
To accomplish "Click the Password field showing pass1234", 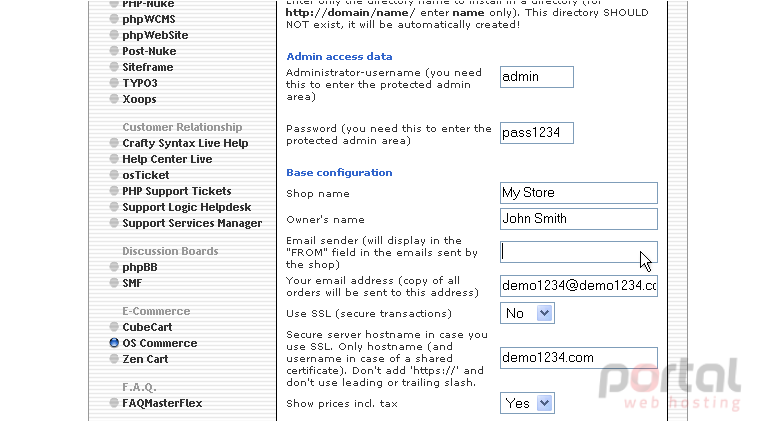I will [536, 133].
